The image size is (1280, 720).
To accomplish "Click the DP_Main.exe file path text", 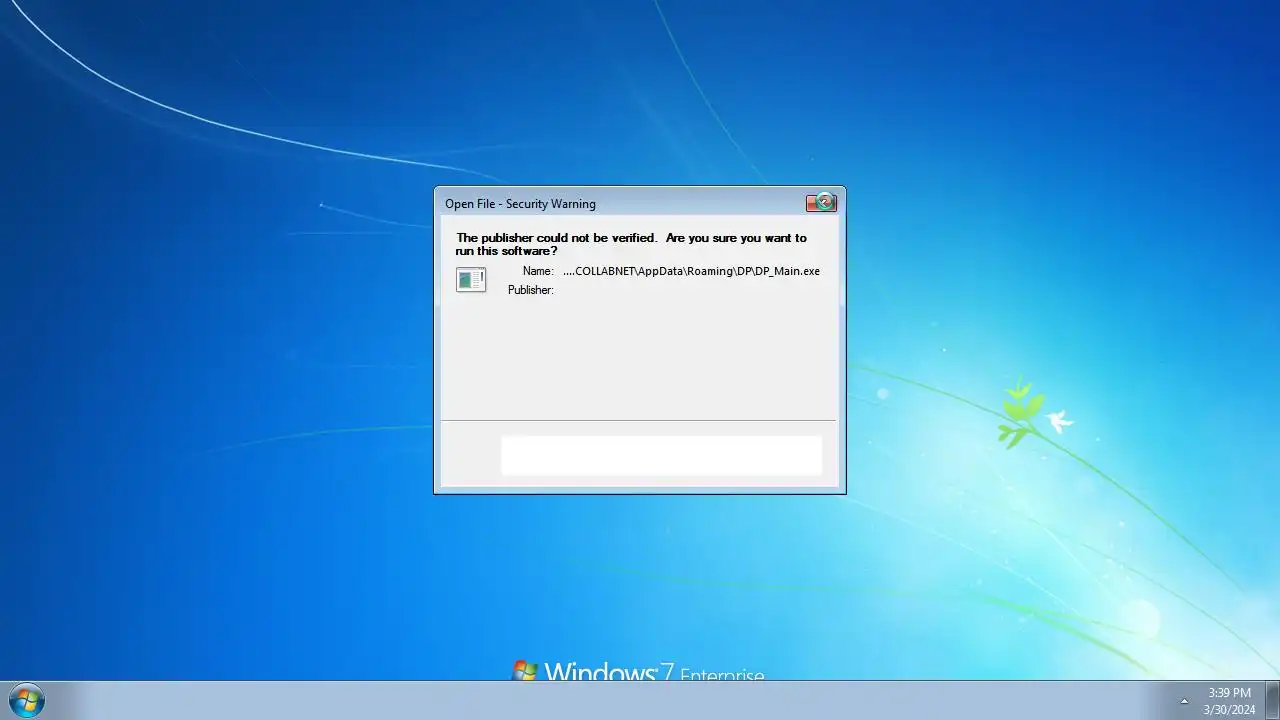I will (x=691, y=271).
